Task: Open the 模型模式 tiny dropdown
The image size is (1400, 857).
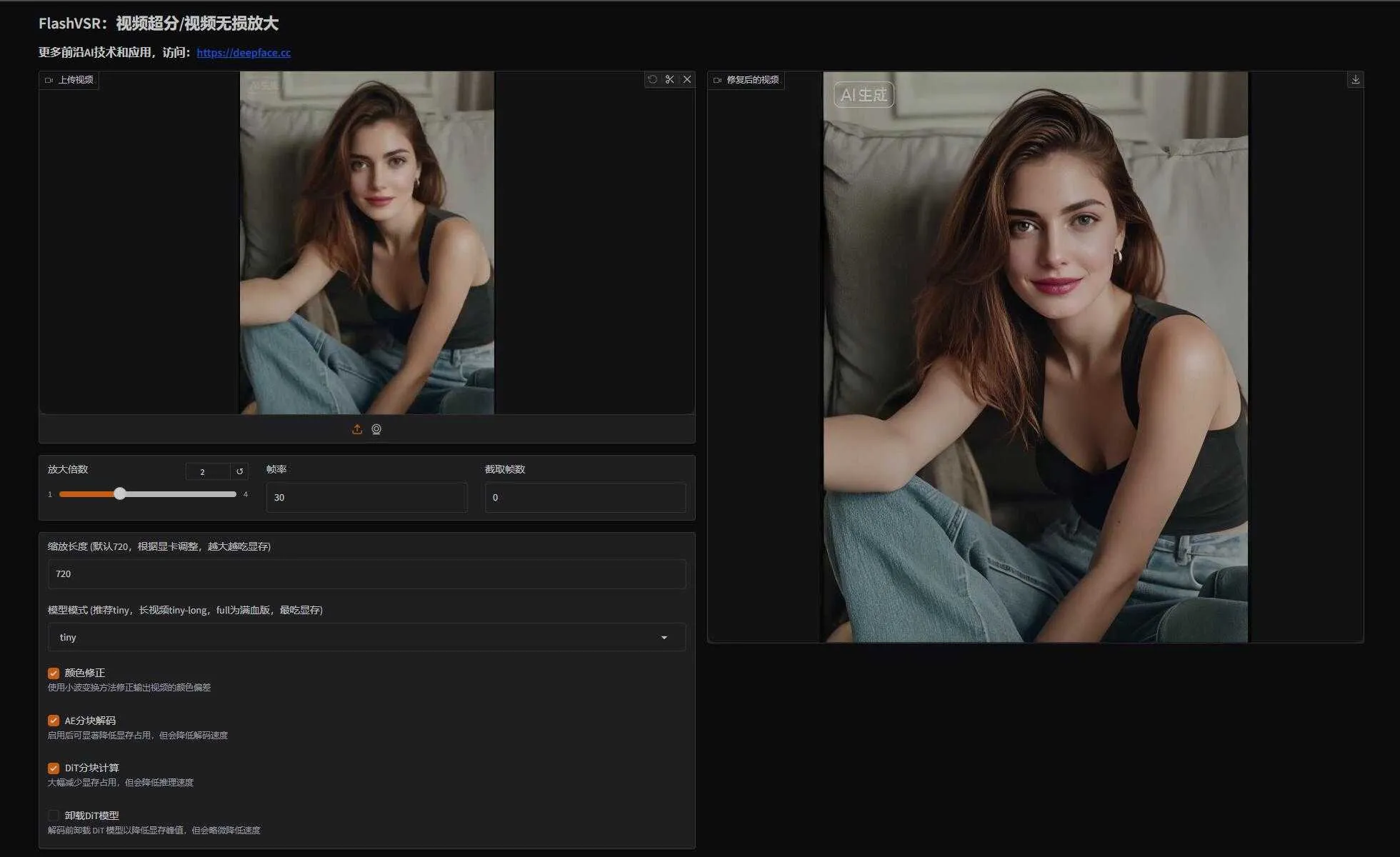Action: (357, 637)
